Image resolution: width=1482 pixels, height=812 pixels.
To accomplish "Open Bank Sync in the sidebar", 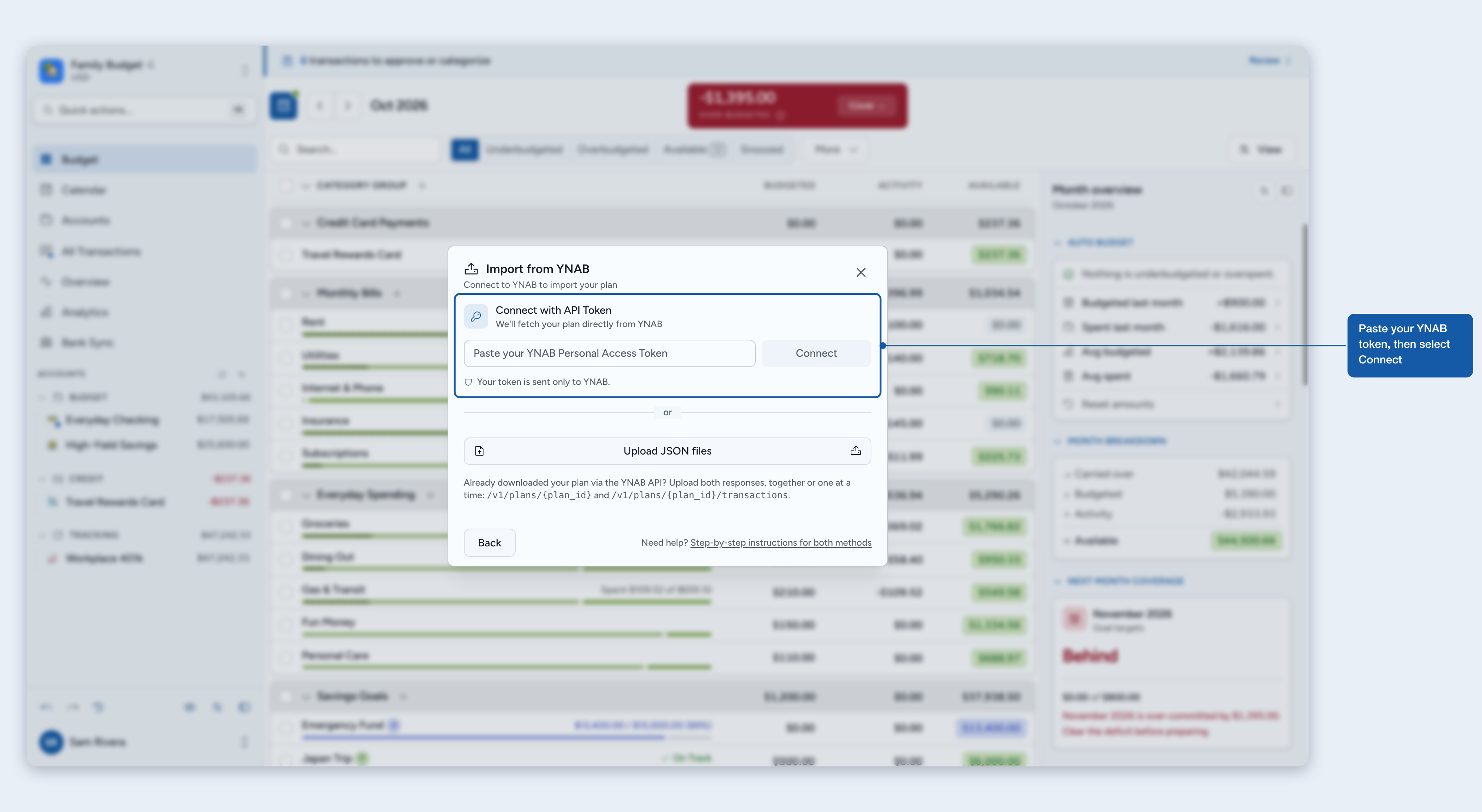I will click(x=145, y=343).
